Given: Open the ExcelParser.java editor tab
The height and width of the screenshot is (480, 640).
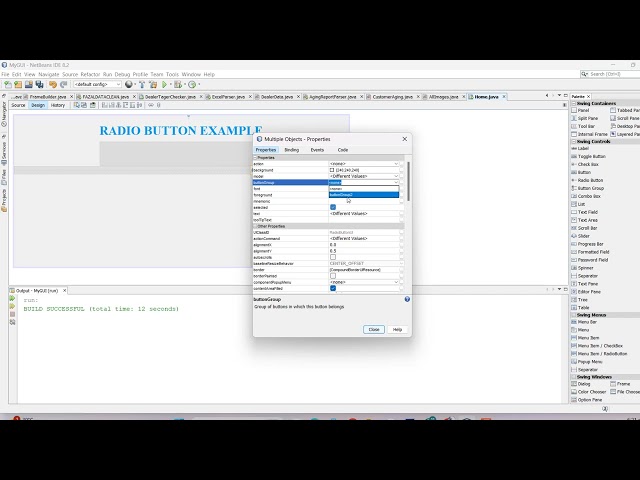Looking at the screenshot, I should (x=228, y=97).
